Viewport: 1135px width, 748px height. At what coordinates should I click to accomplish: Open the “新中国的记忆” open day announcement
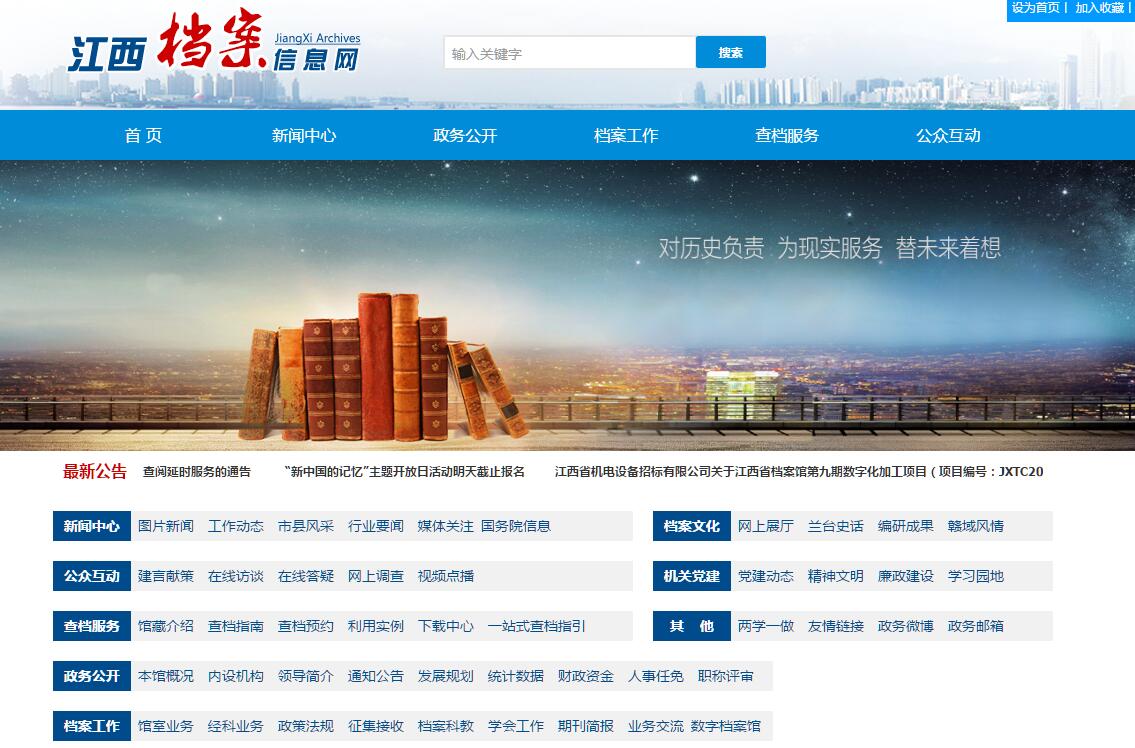[404, 472]
